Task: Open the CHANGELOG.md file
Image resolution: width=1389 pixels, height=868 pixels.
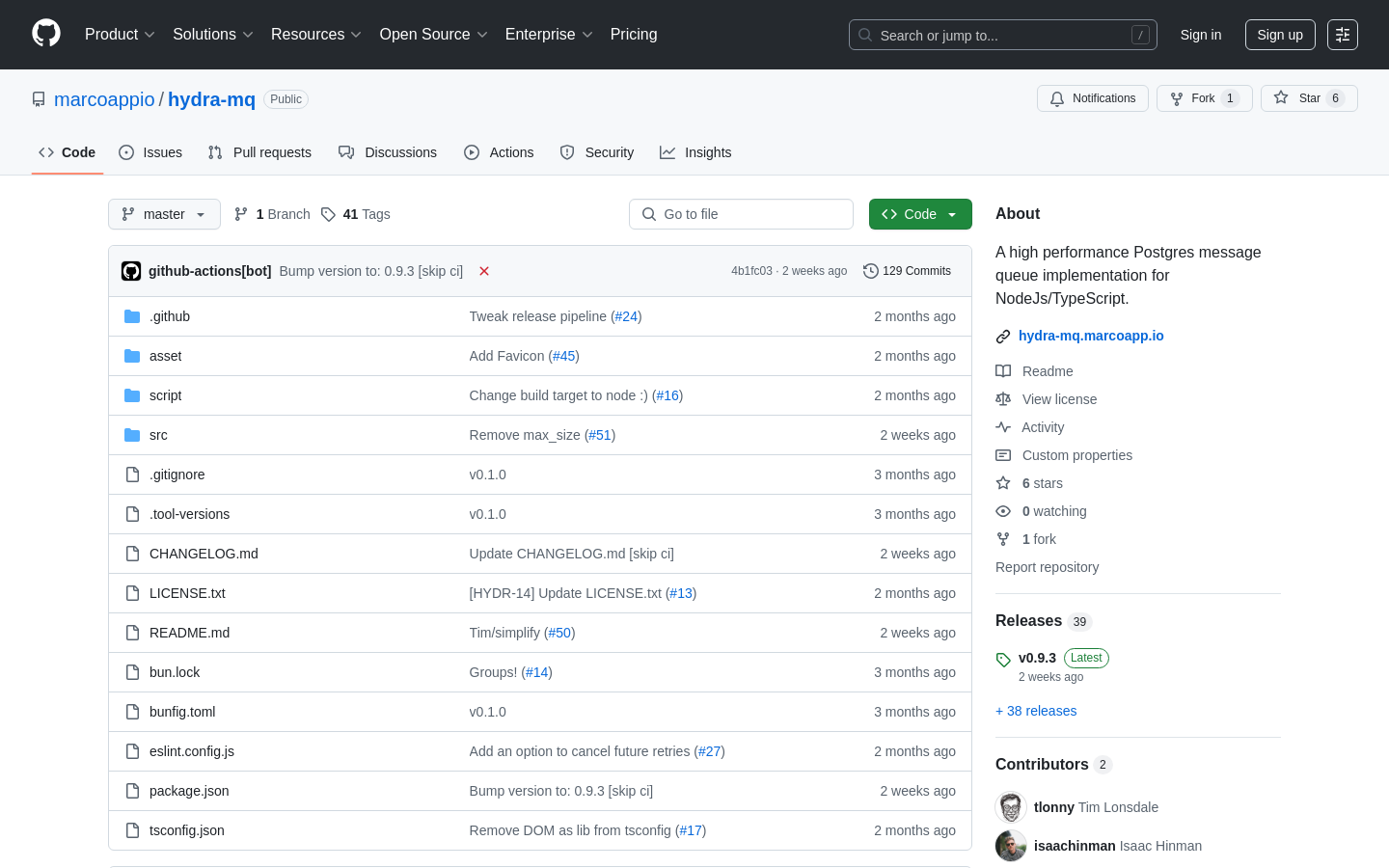Action: click(204, 554)
